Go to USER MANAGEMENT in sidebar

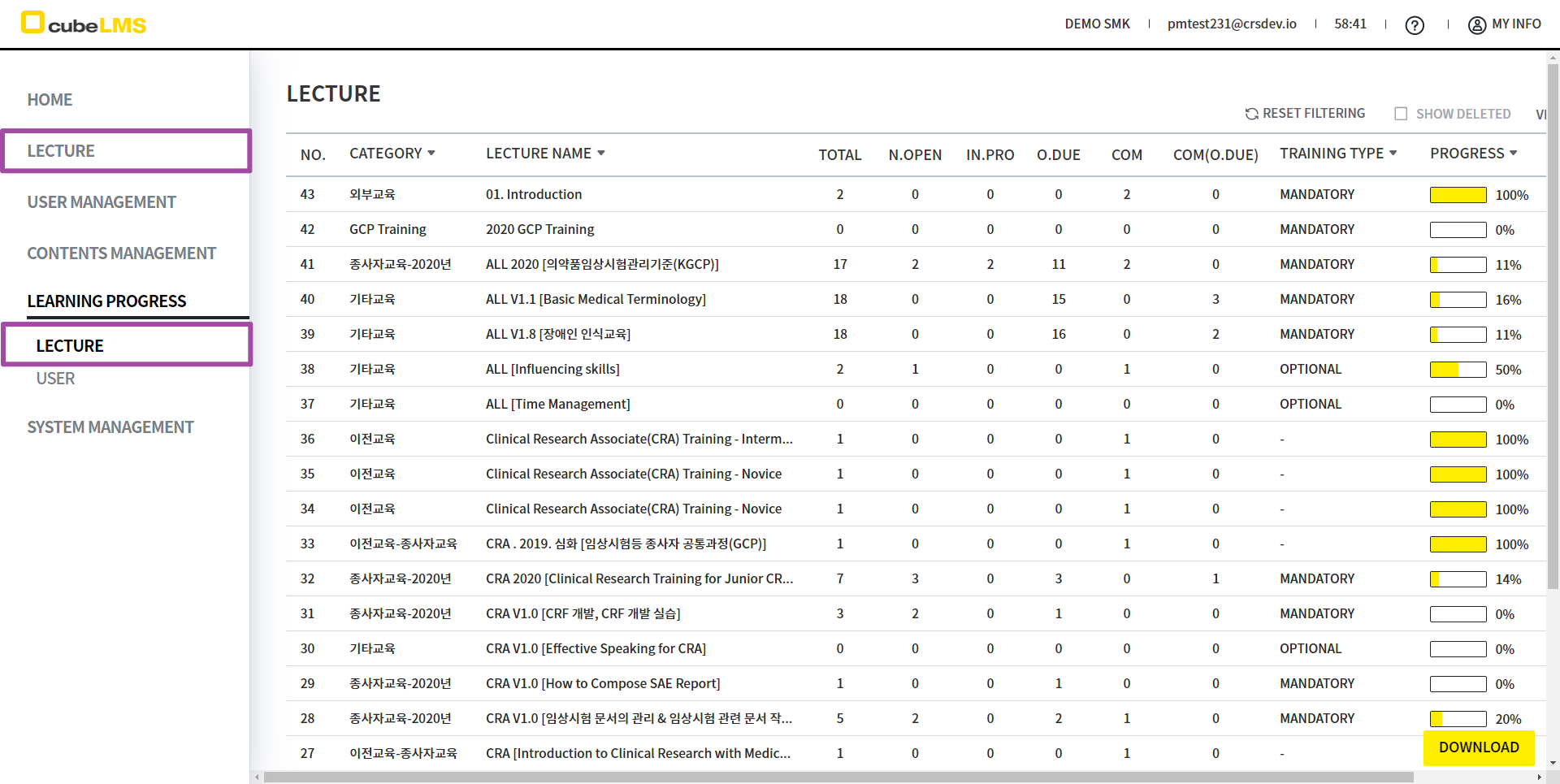click(102, 202)
